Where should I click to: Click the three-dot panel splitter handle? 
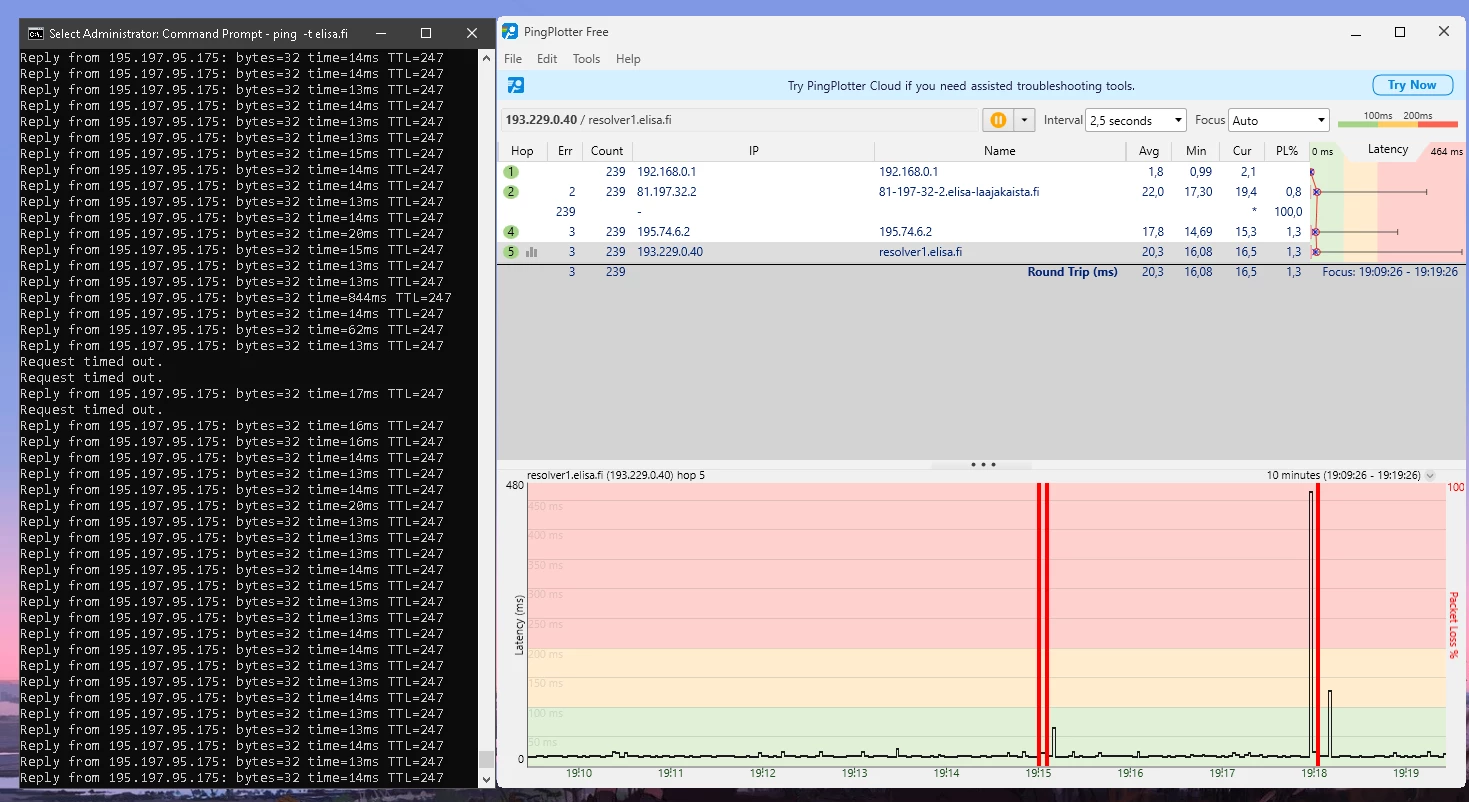point(983,465)
